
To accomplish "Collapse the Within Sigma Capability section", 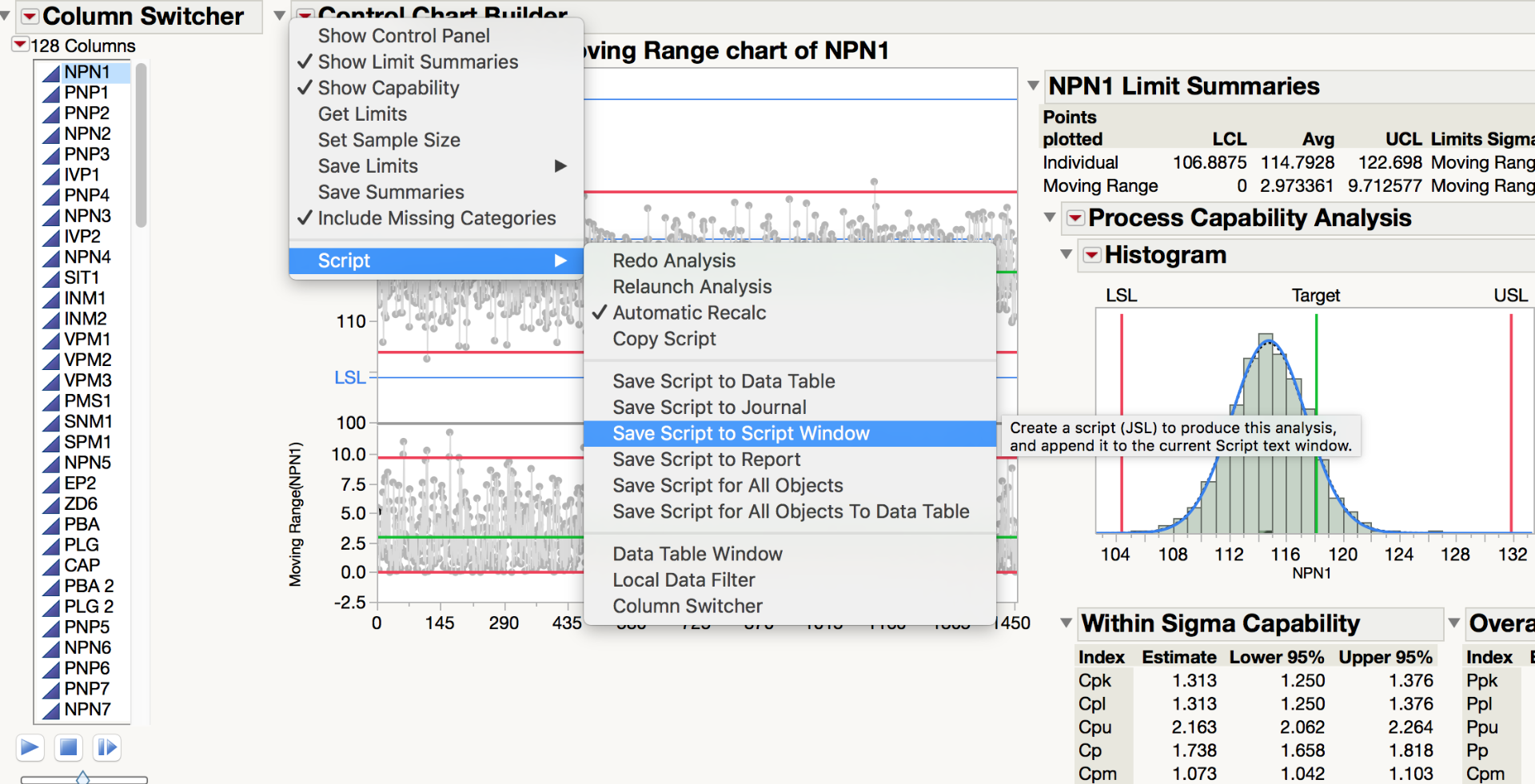I will point(1066,623).
